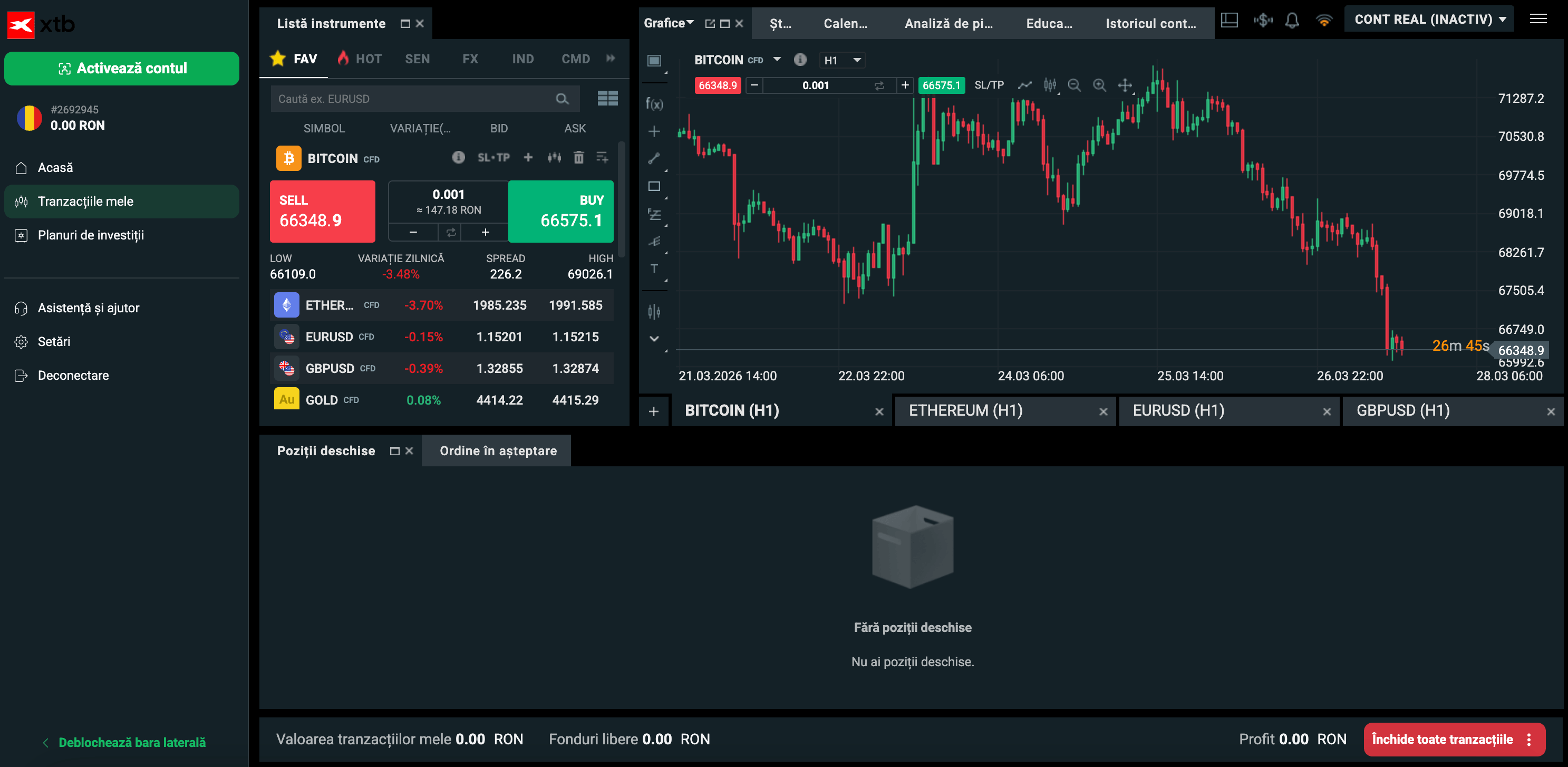Open the H1 timeframe dropdown
Viewport: 1568px width, 767px height.
pyautogui.click(x=841, y=60)
